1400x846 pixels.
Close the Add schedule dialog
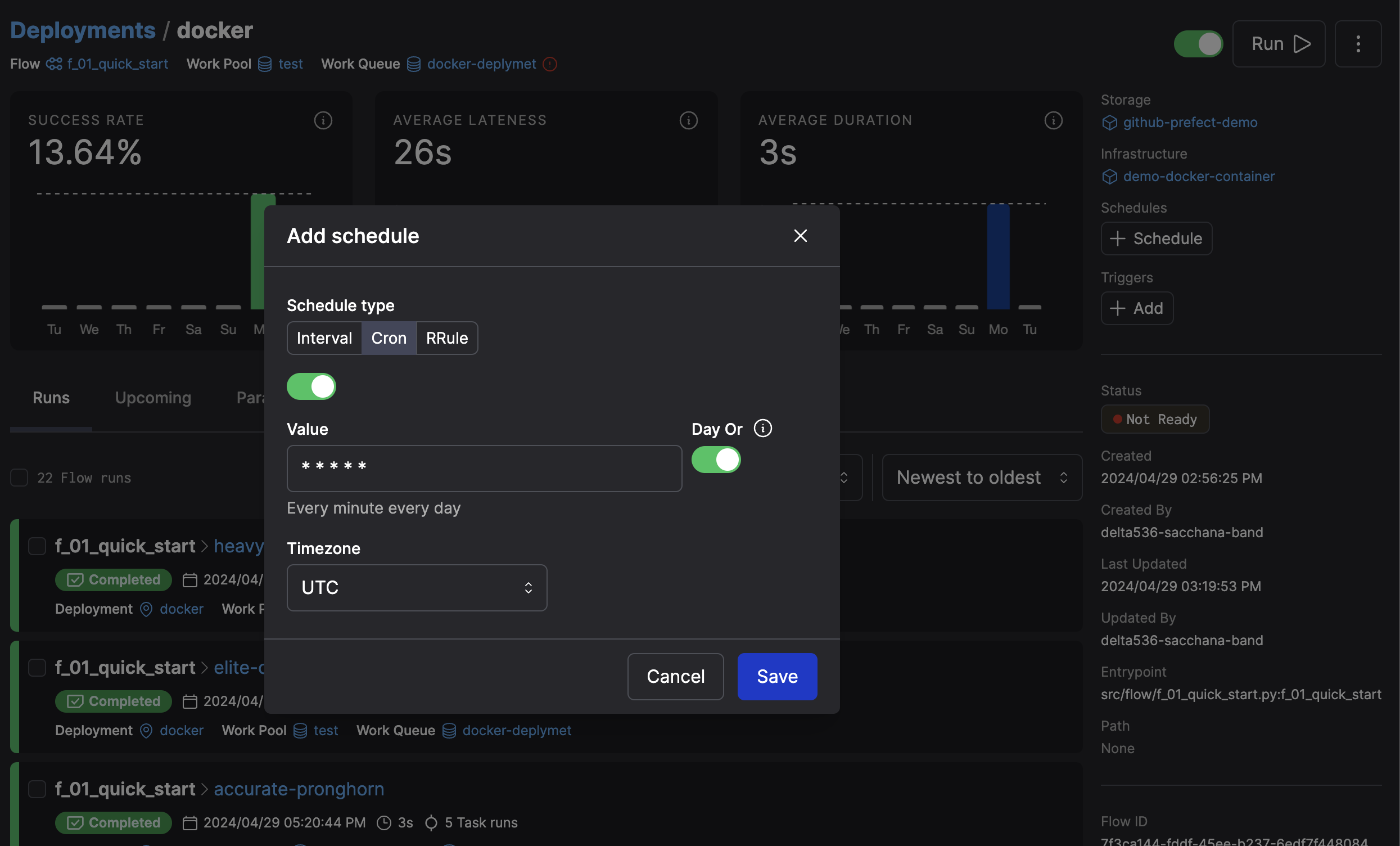pyautogui.click(x=800, y=235)
